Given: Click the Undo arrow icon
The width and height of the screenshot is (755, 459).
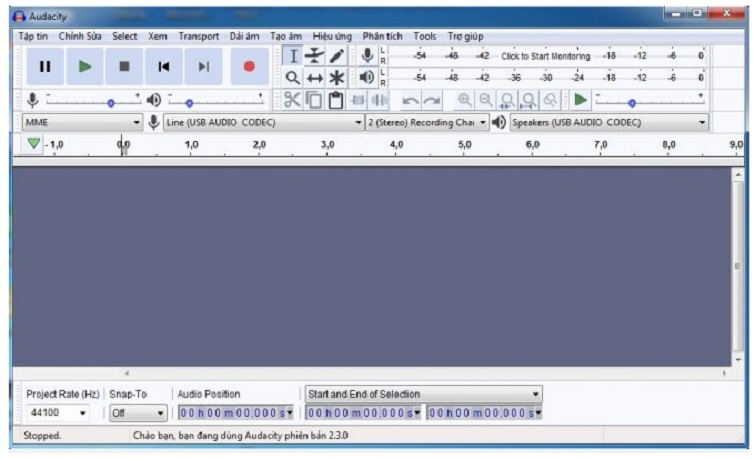Looking at the screenshot, I should [410, 100].
